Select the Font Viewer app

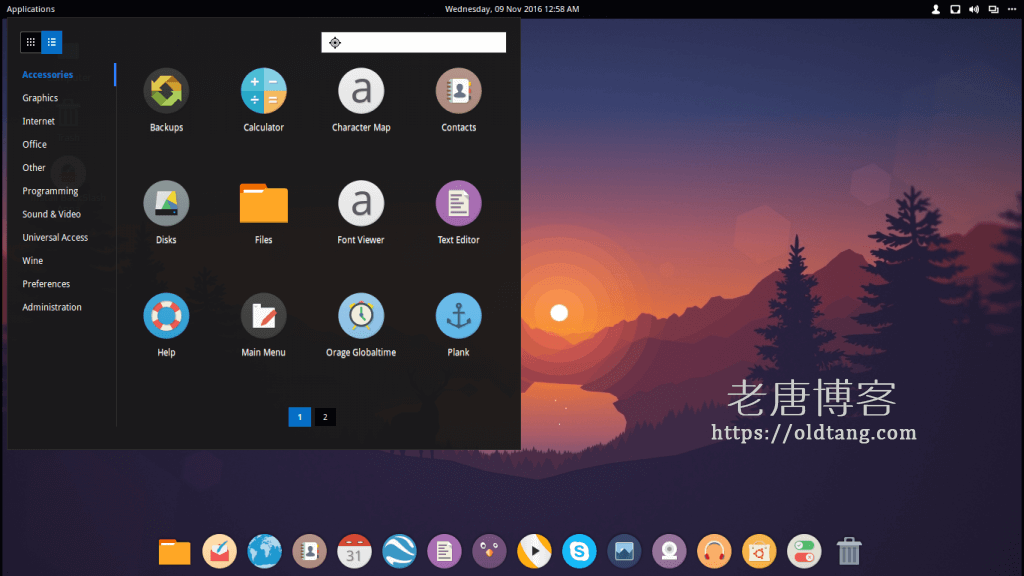point(360,202)
